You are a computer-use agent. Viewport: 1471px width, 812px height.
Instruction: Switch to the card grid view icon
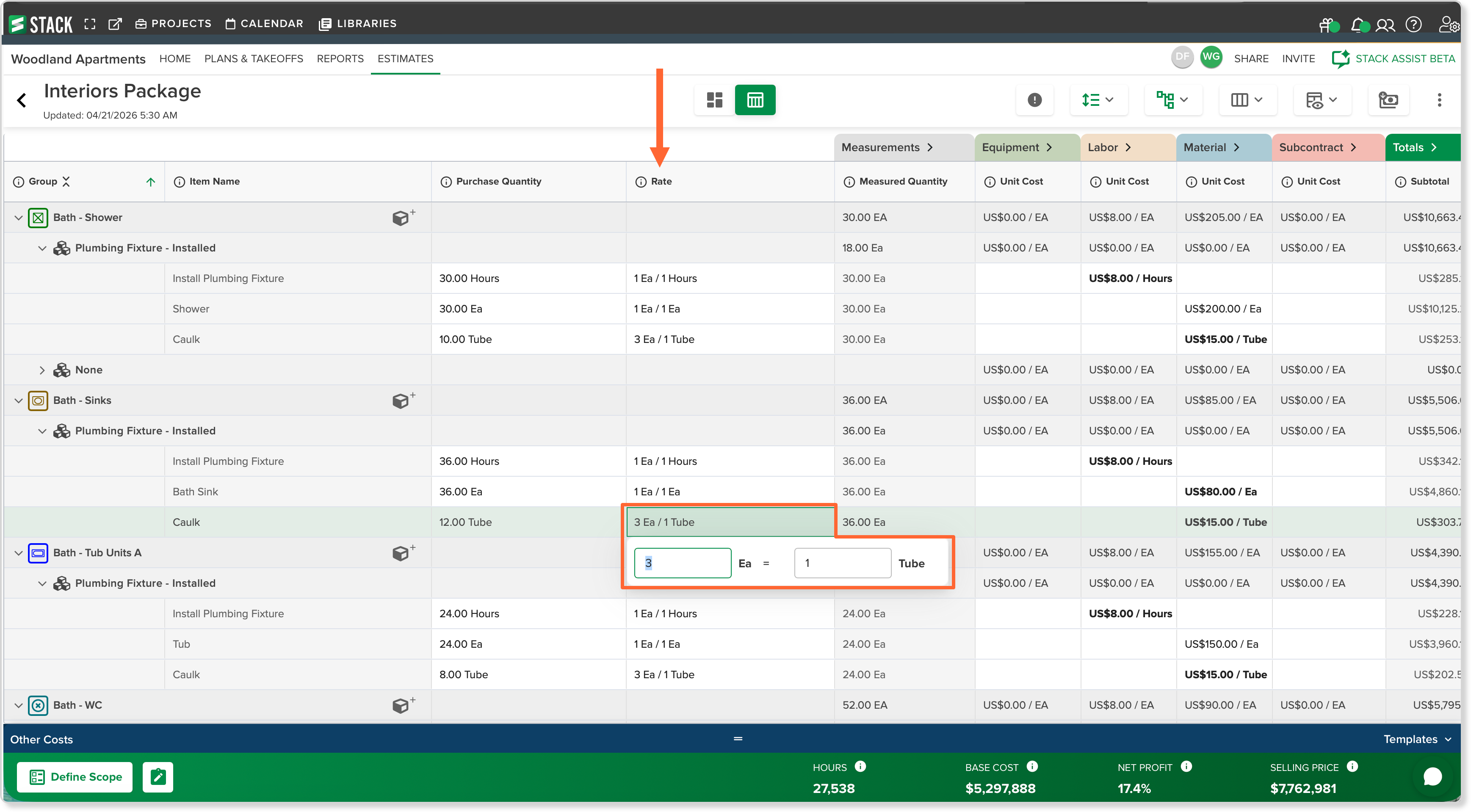coord(714,100)
